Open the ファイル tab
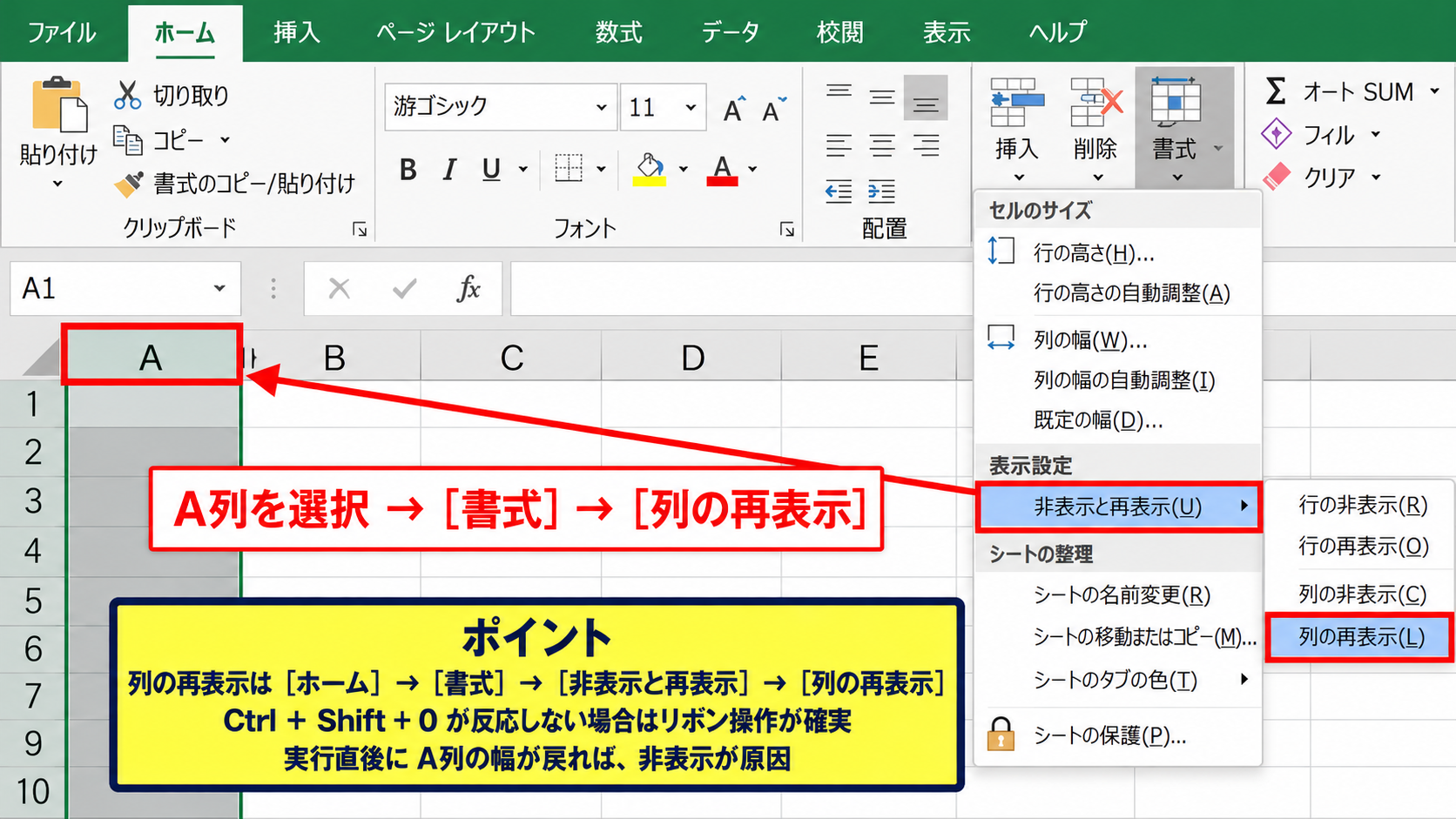The height and width of the screenshot is (819, 1456). pyautogui.click(x=62, y=32)
